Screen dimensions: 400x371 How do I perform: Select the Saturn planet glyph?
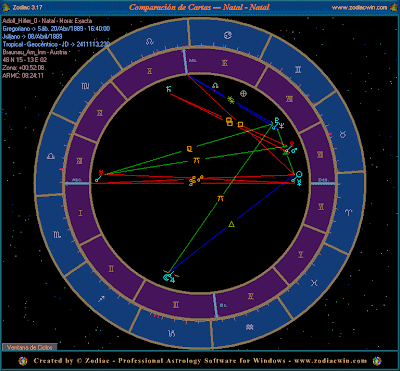pos(169,89)
